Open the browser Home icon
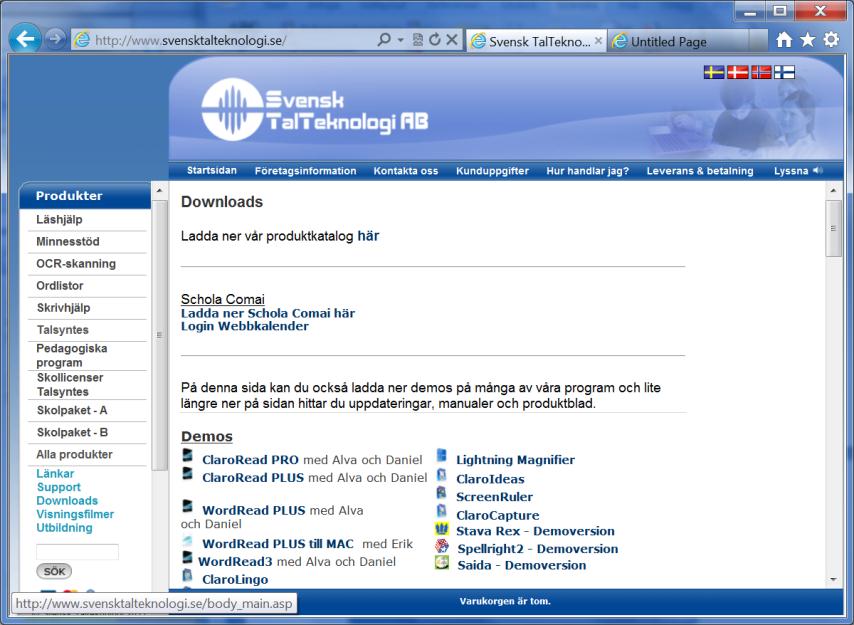 pos(784,39)
